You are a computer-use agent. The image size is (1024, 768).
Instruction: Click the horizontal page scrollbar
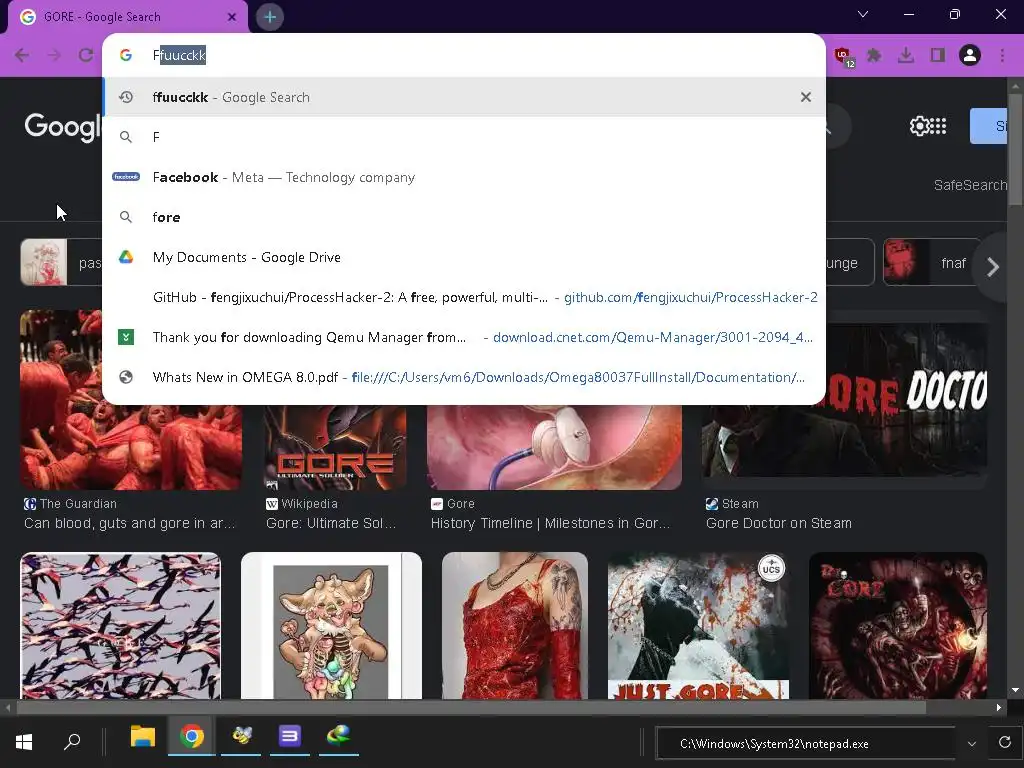[472, 707]
